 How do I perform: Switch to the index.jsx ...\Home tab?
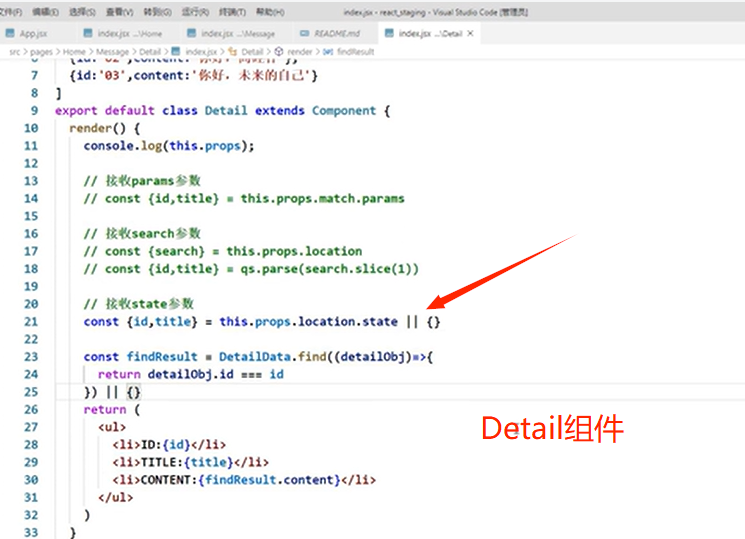click(x=130, y=34)
